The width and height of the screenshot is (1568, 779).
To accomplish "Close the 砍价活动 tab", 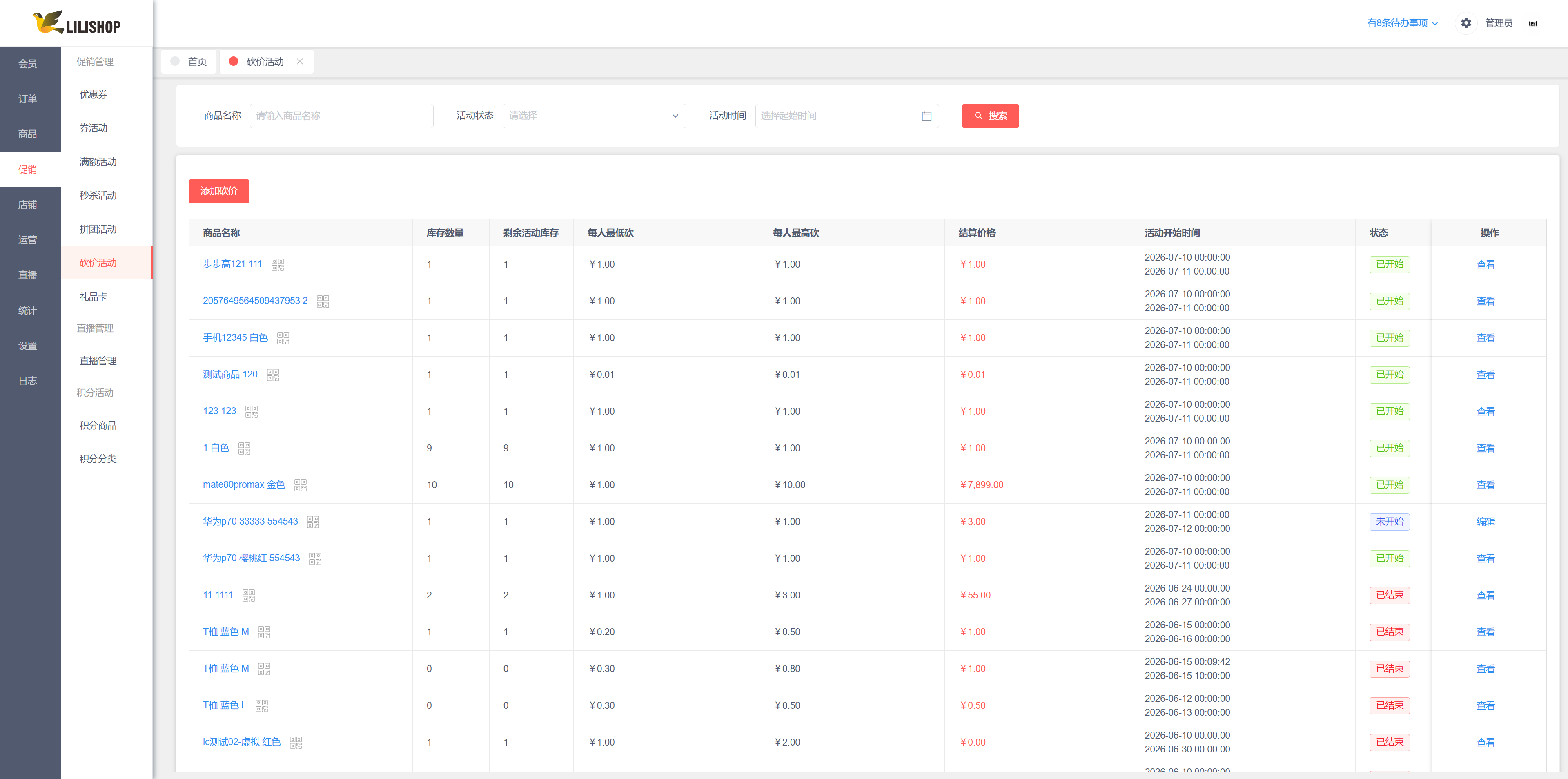I will click(x=299, y=62).
